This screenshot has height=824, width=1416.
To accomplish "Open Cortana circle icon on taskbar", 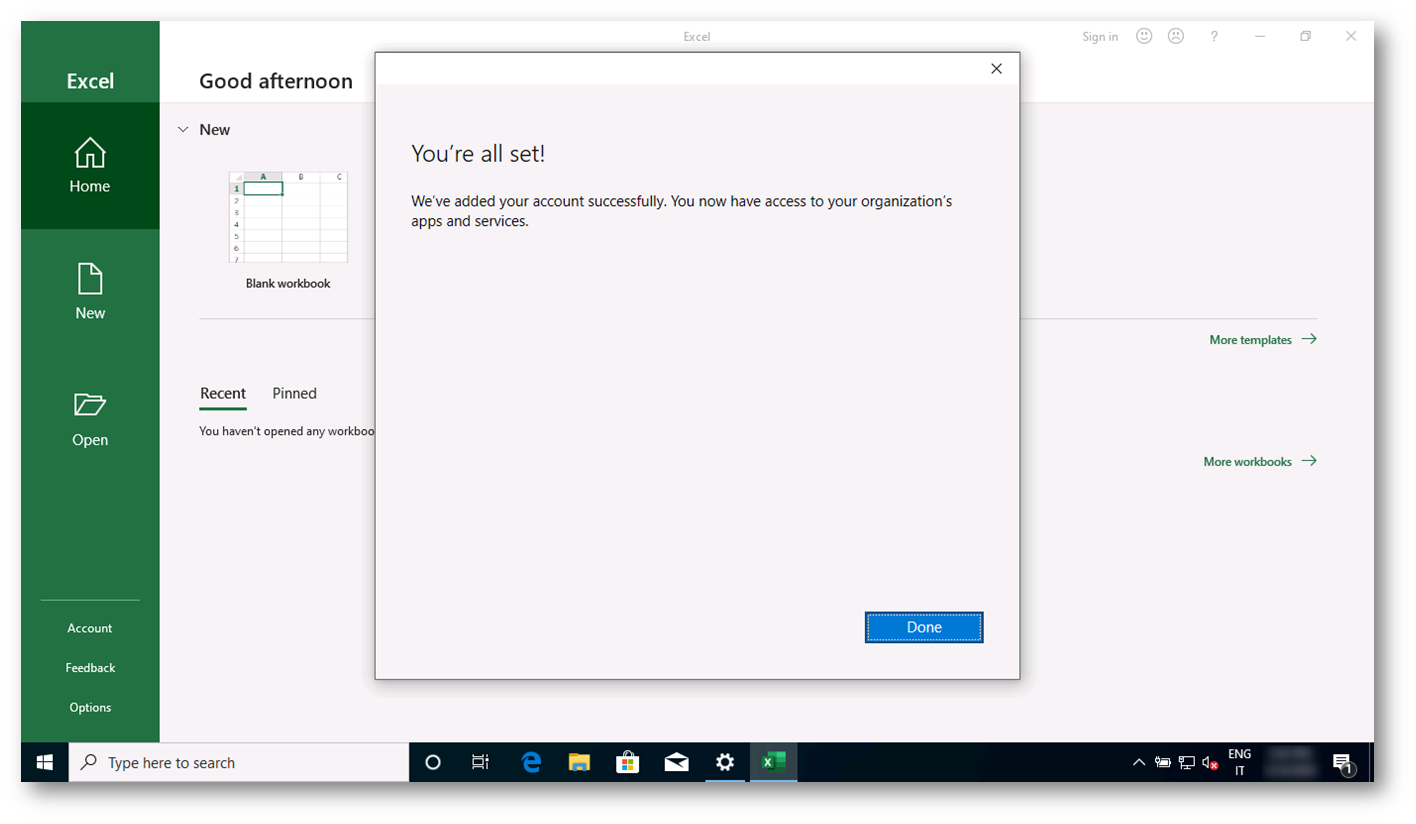I will 433,762.
